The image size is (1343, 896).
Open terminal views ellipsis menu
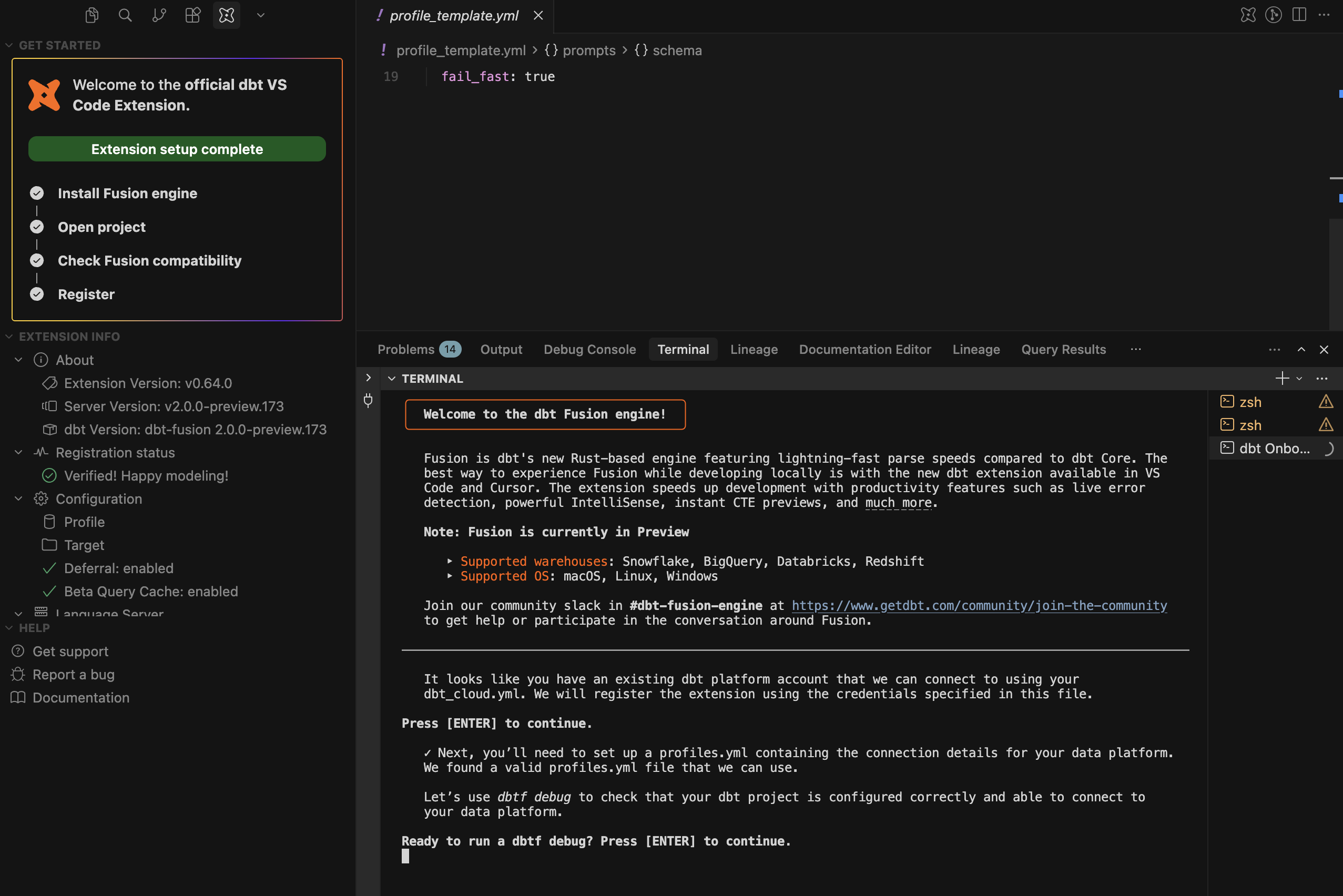tap(1322, 378)
